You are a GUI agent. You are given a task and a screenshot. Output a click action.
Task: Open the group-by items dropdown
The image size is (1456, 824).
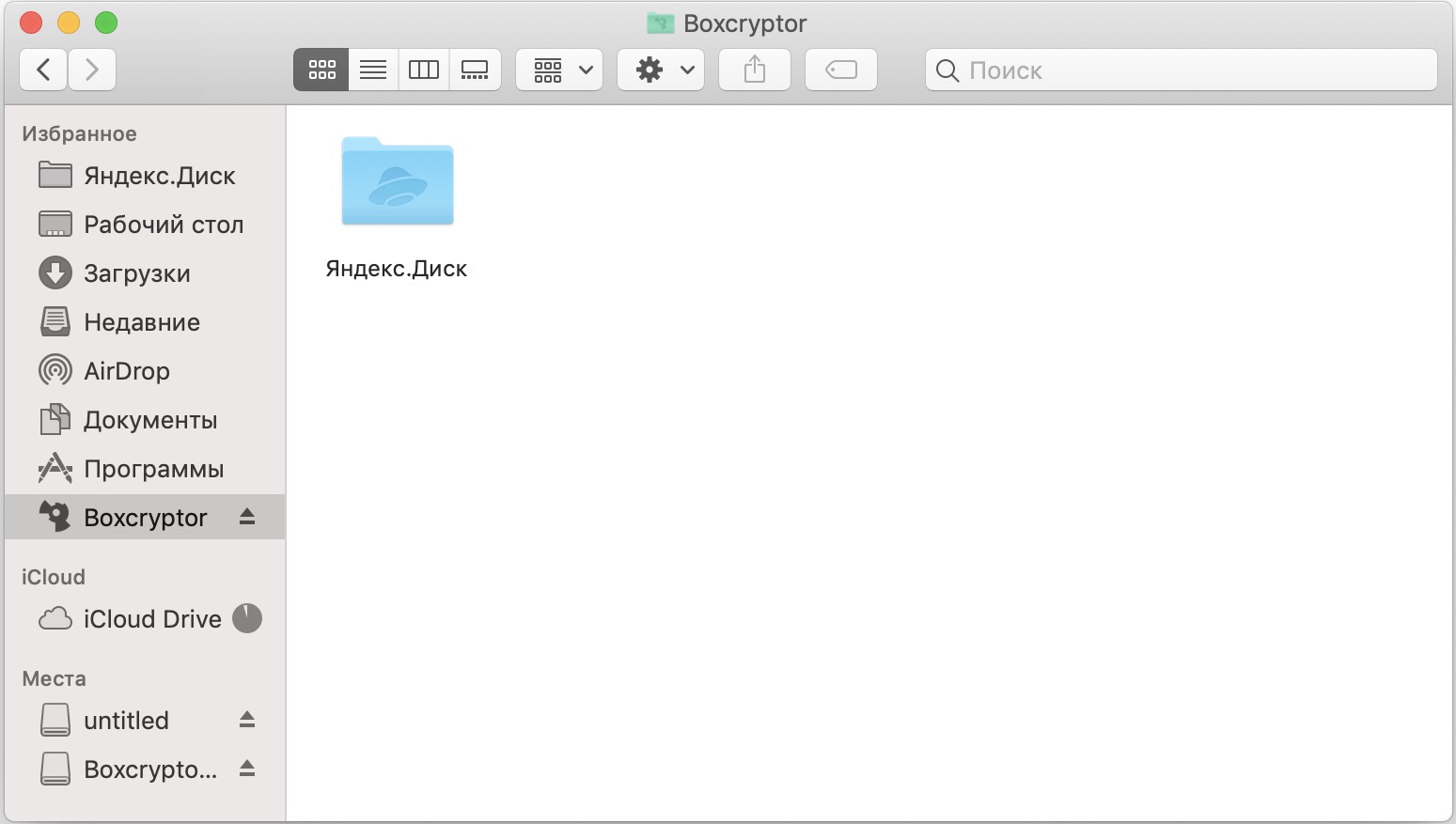pos(559,70)
